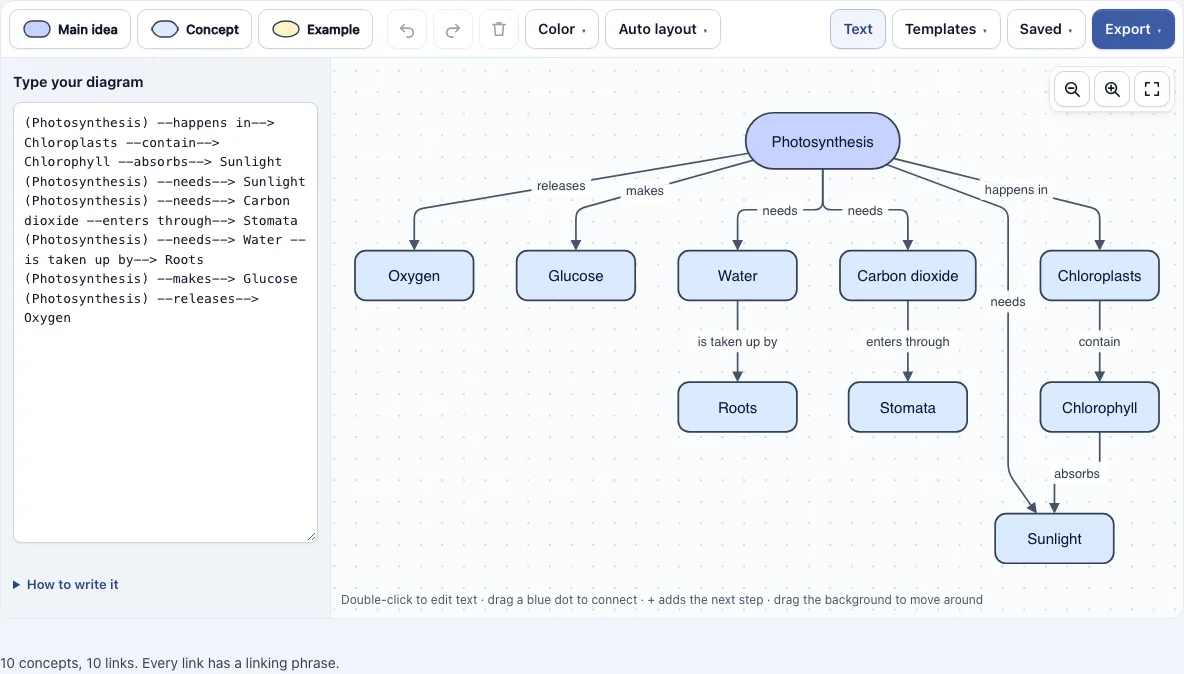This screenshot has height=674, width=1184.
Task: Select the Carbon dioxide node
Action: coord(908,275)
